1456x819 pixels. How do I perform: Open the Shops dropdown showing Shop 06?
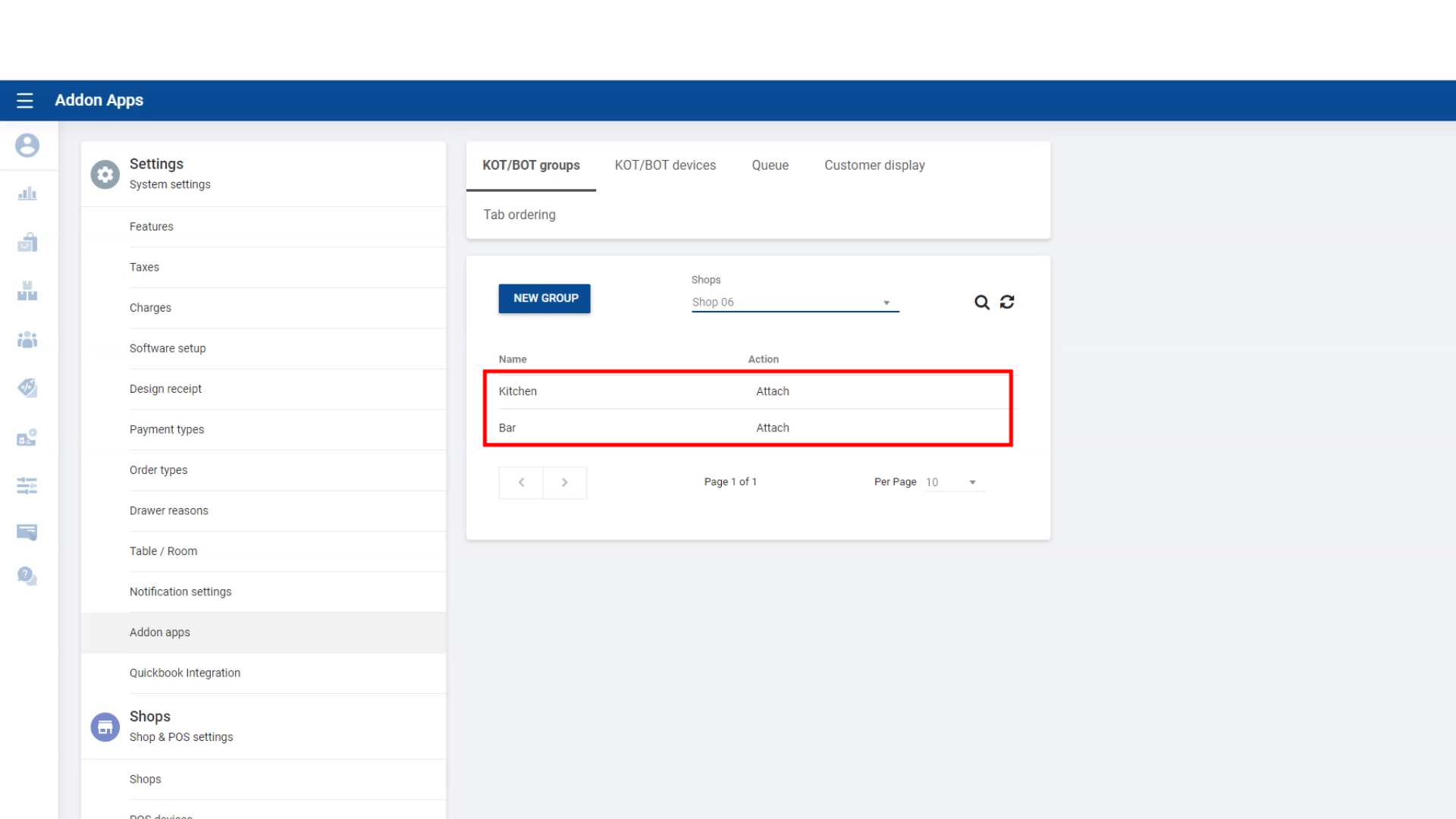794,302
